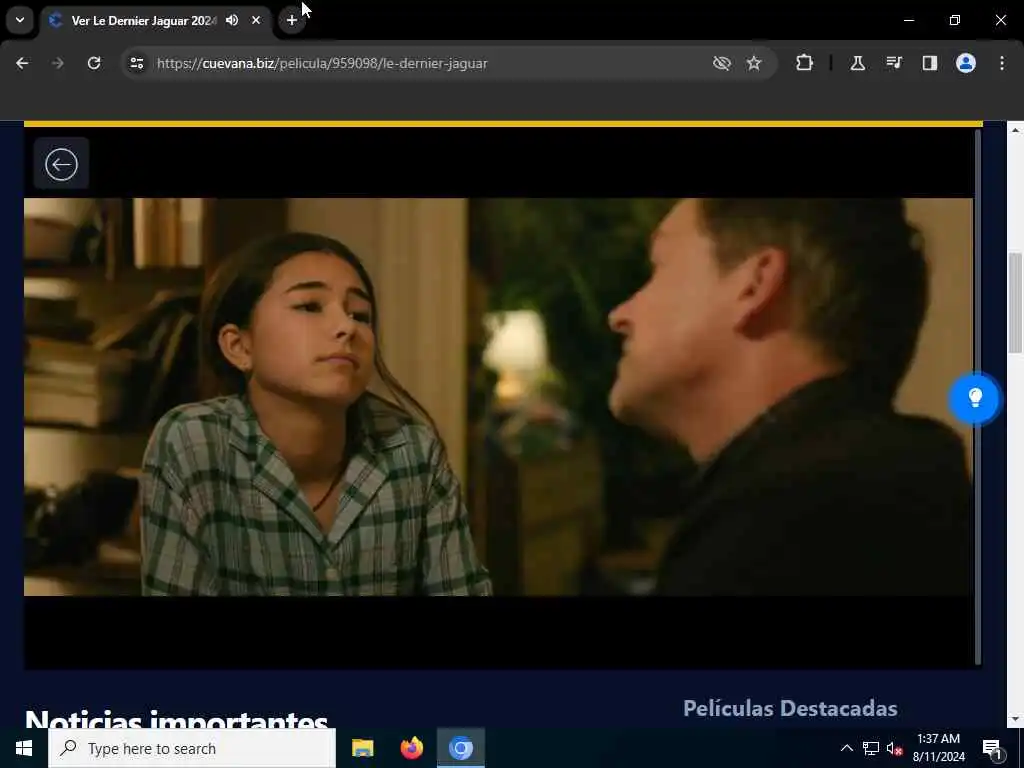Open media controls icon in toolbar
Viewport: 1024px width, 768px height.
pos(894,63)
